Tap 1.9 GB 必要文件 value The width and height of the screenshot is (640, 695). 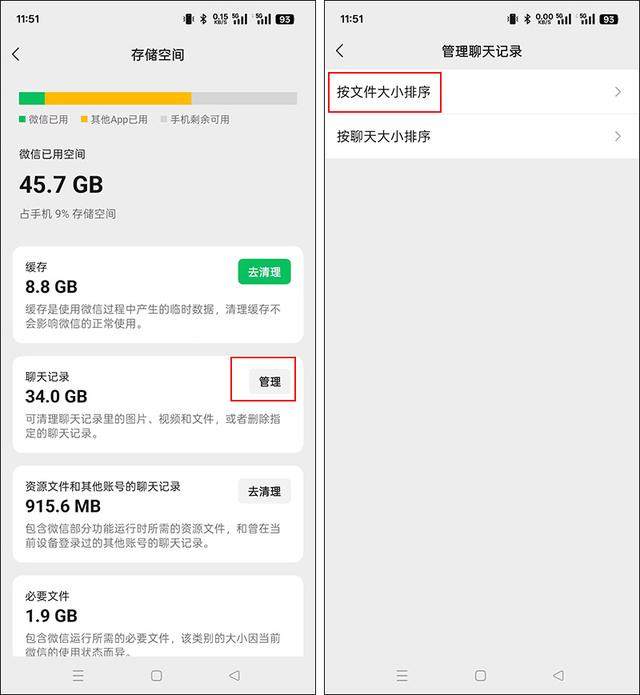[x=51, y=616]
